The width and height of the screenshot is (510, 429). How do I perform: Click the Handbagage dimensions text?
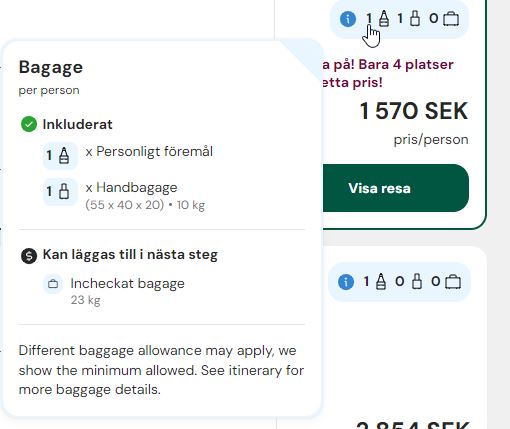pyautogui.click(x=145, y=205)
